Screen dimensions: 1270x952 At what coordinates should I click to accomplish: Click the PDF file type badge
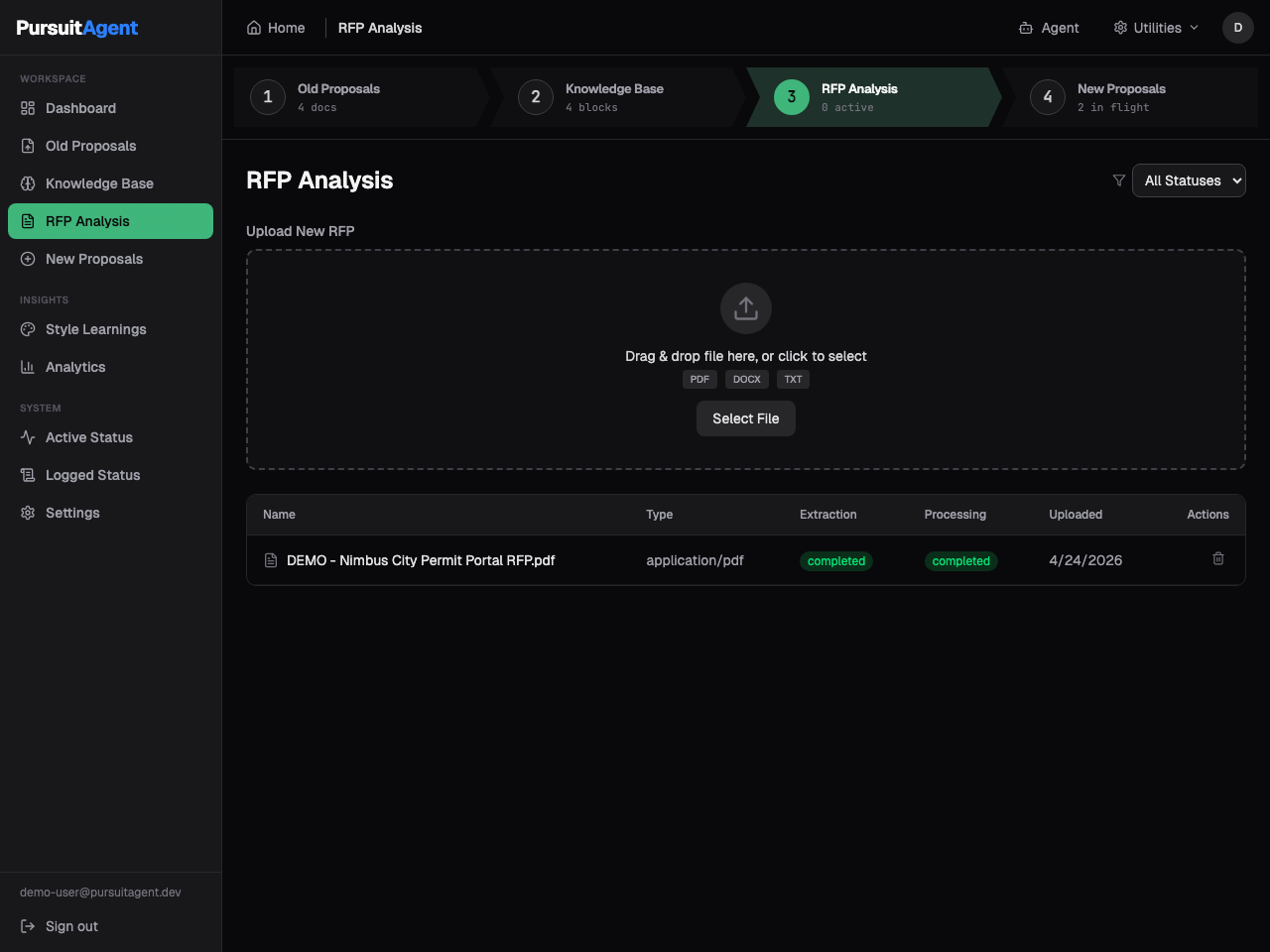[699, 379]
